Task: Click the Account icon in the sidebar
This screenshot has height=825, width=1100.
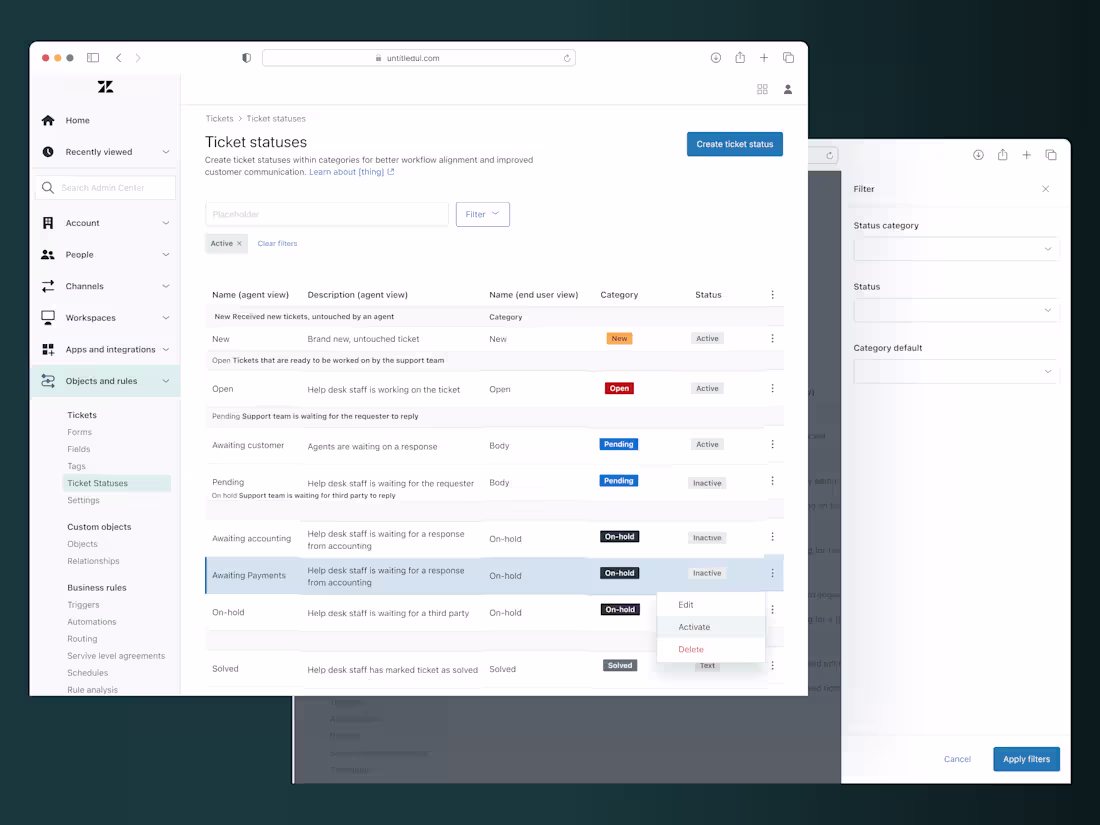Action: tap(48, 222)
